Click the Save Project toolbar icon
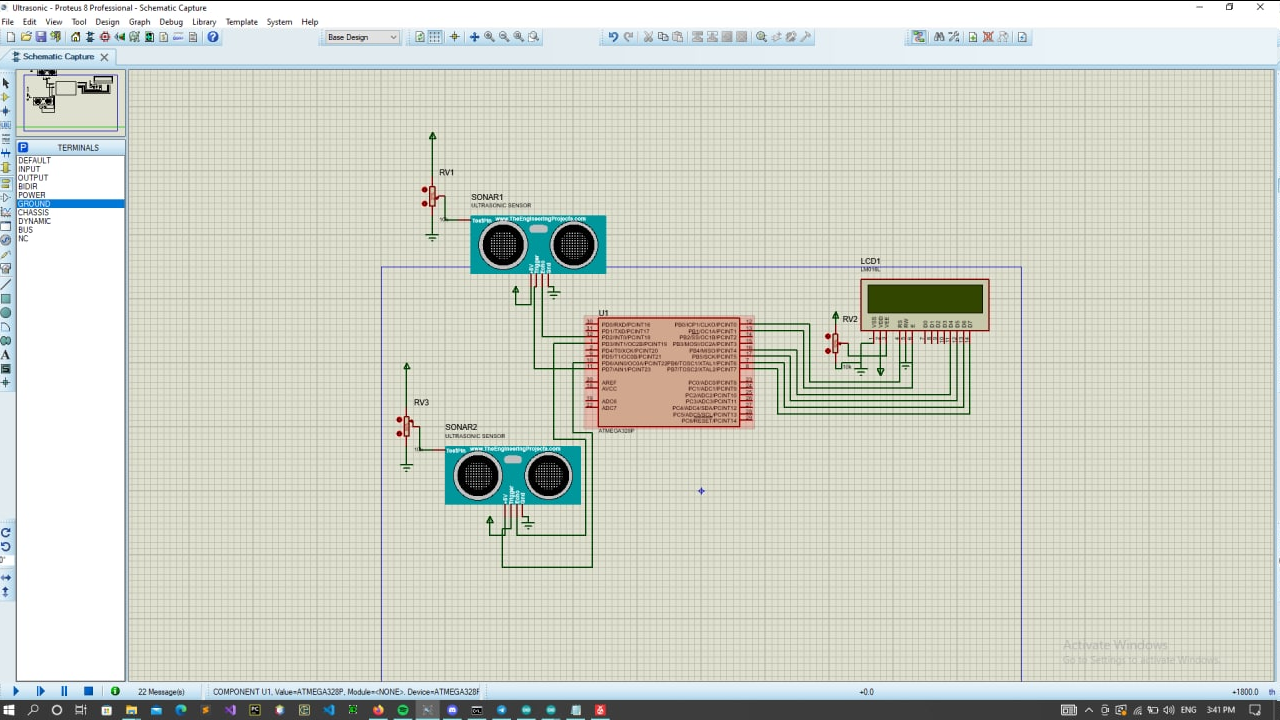This screenshot has height=720, width=1280. [41, 37]
